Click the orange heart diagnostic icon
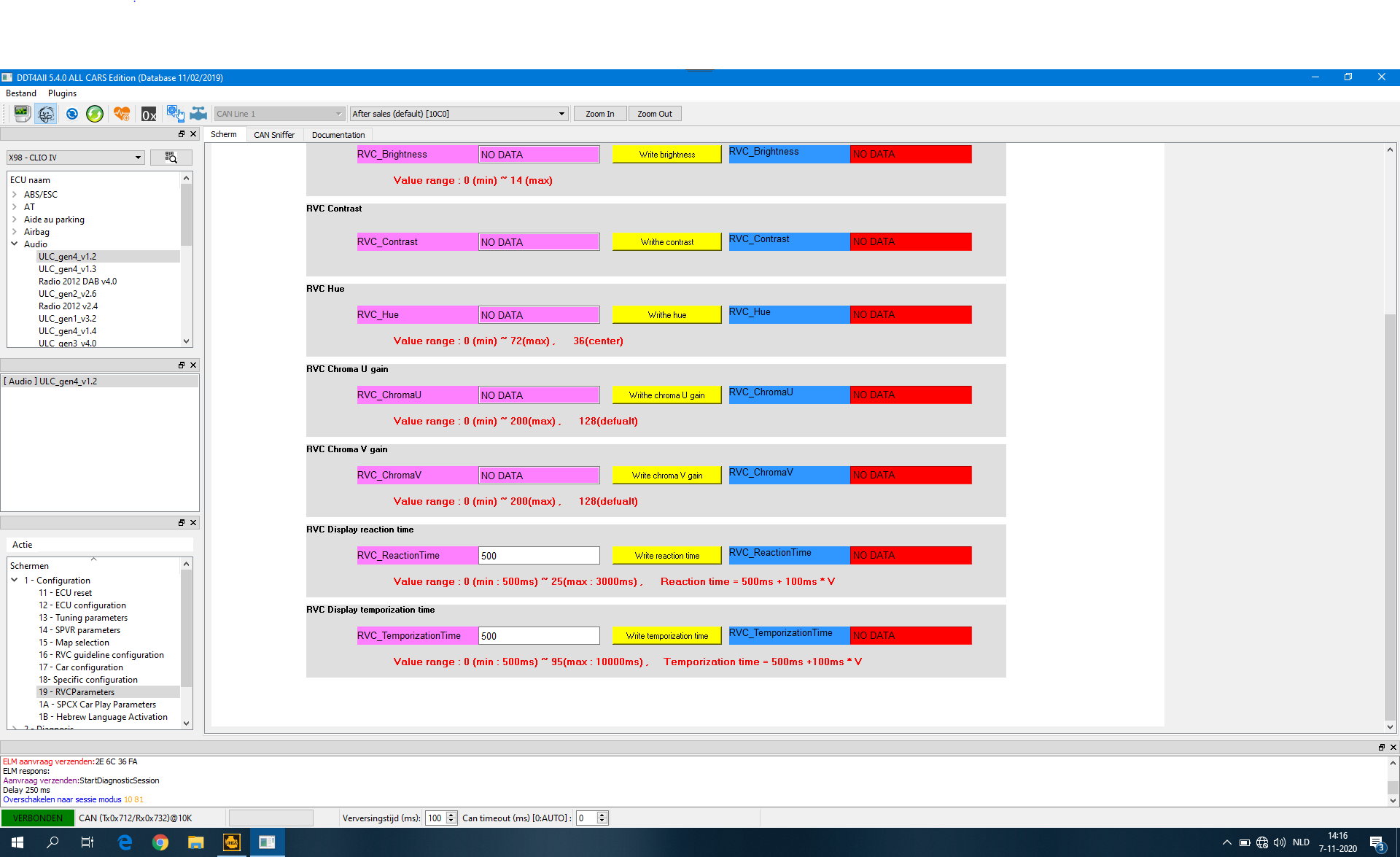This screenshot has width=1400, height=857. 122,114
